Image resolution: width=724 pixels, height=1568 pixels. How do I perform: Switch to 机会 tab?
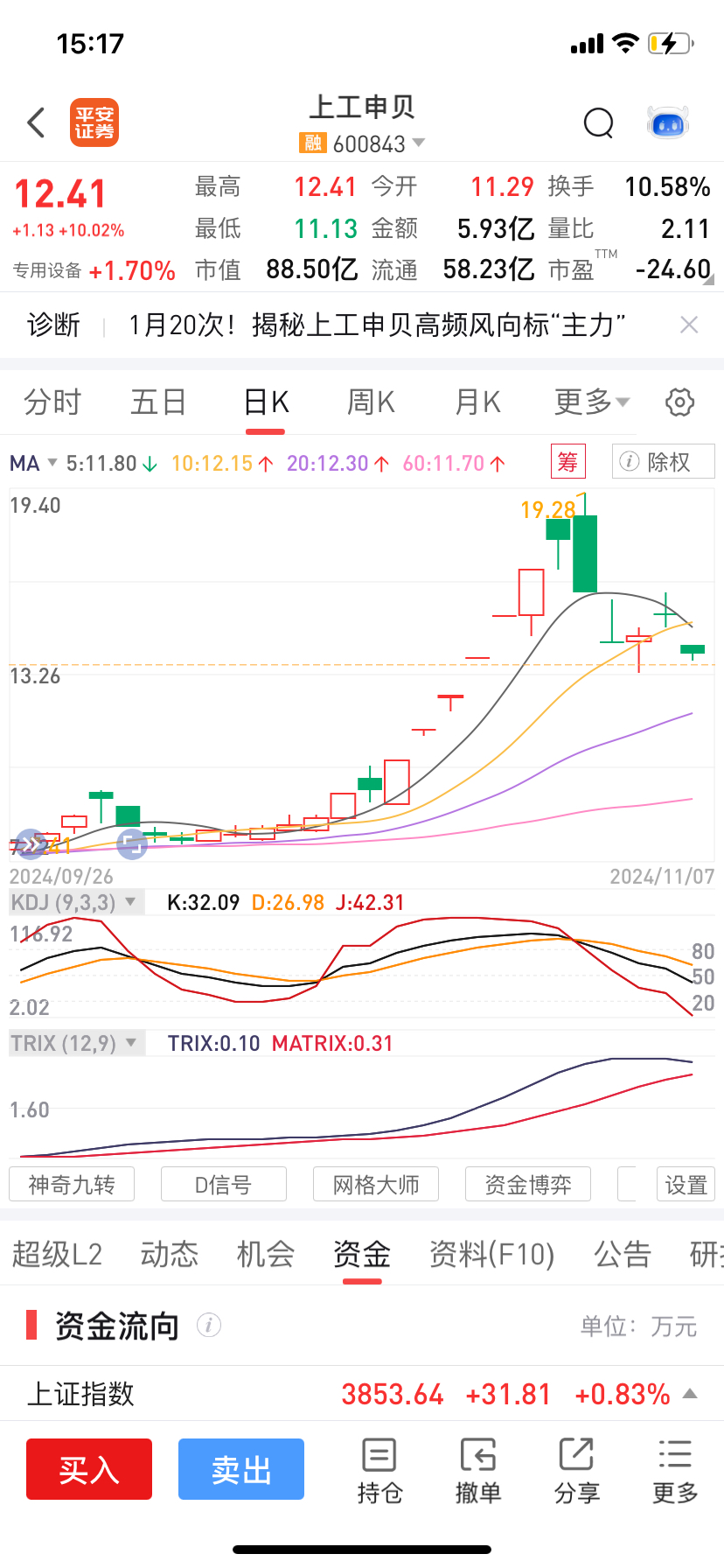266,1254
